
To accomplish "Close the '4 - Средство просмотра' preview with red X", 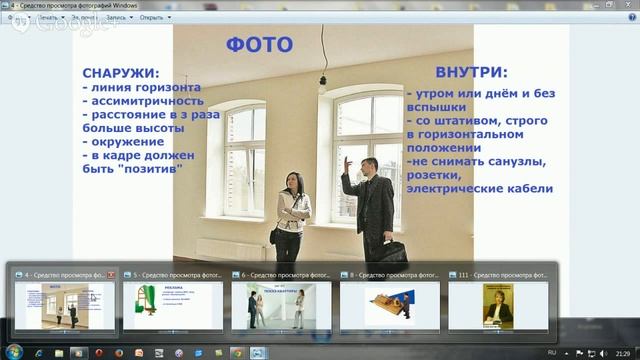I will point(111,275).
